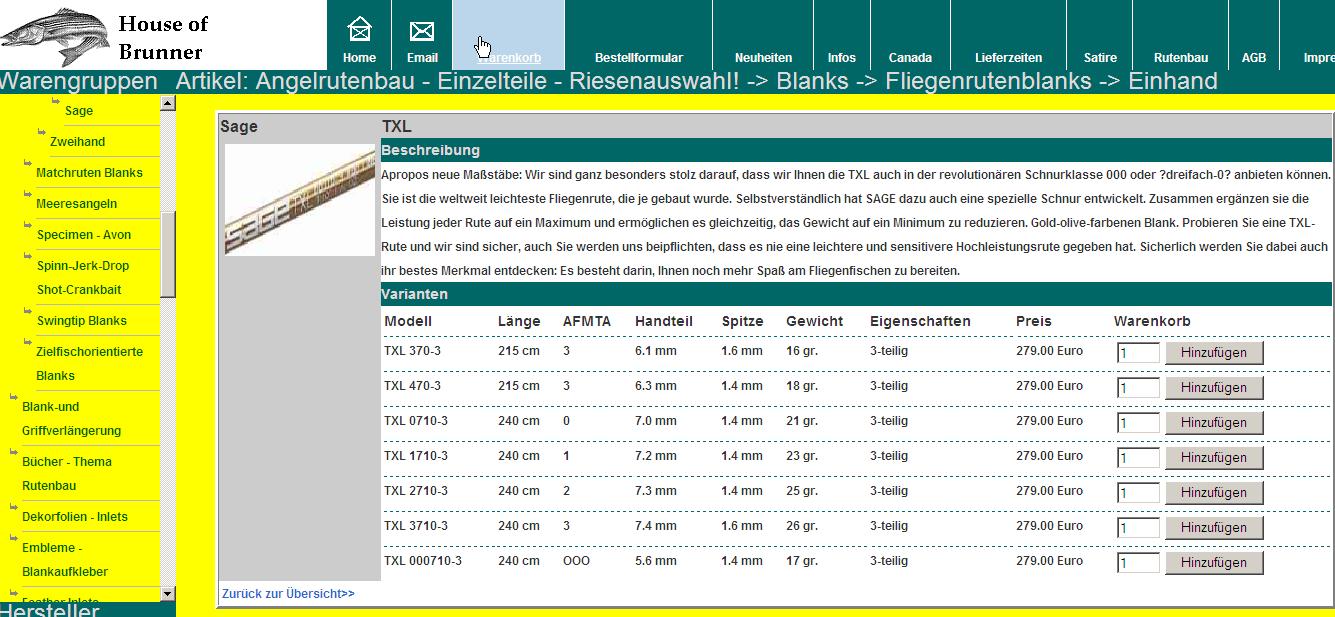Add TXL 3710-3 to cart with Hinzufügen

click(x=1214, y=528)
